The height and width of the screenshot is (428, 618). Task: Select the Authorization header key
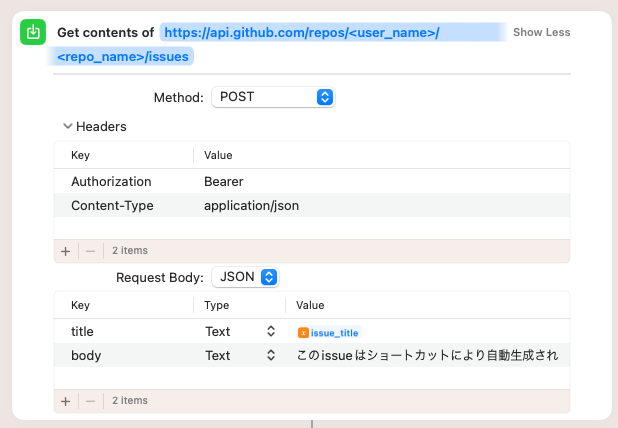click(x=111, y=181)
